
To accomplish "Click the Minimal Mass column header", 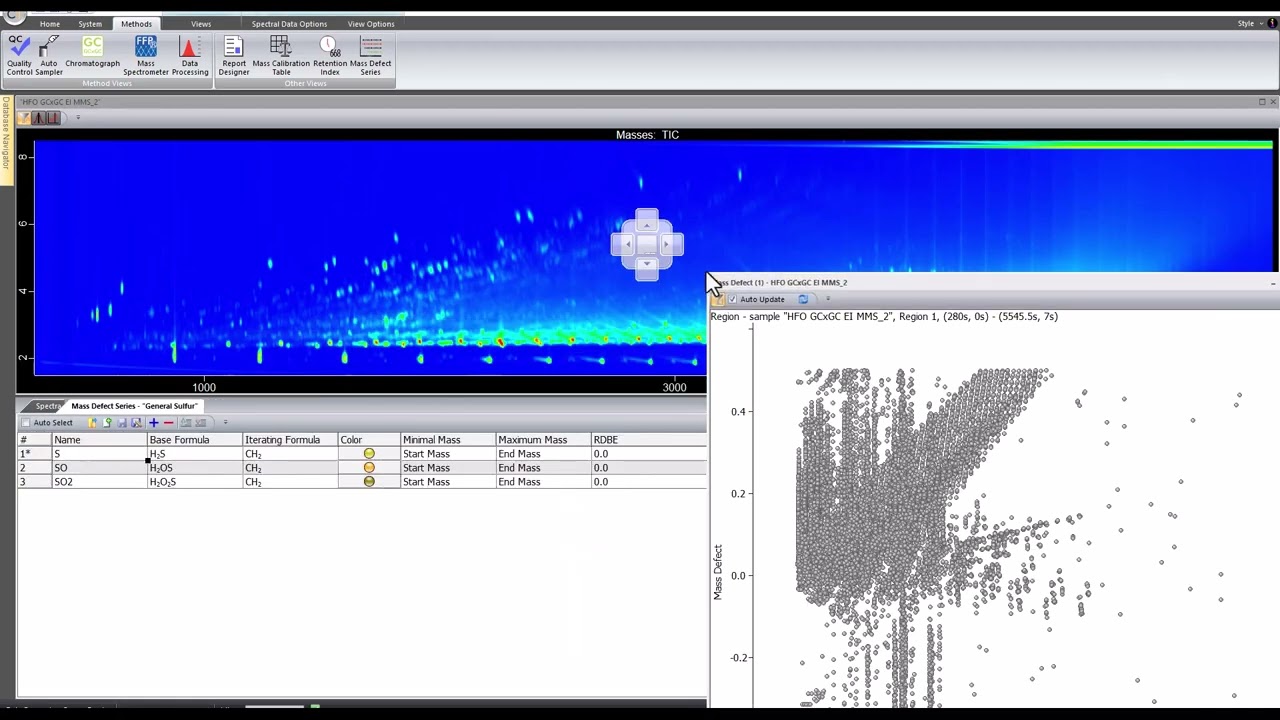I will tap(447, 440).
